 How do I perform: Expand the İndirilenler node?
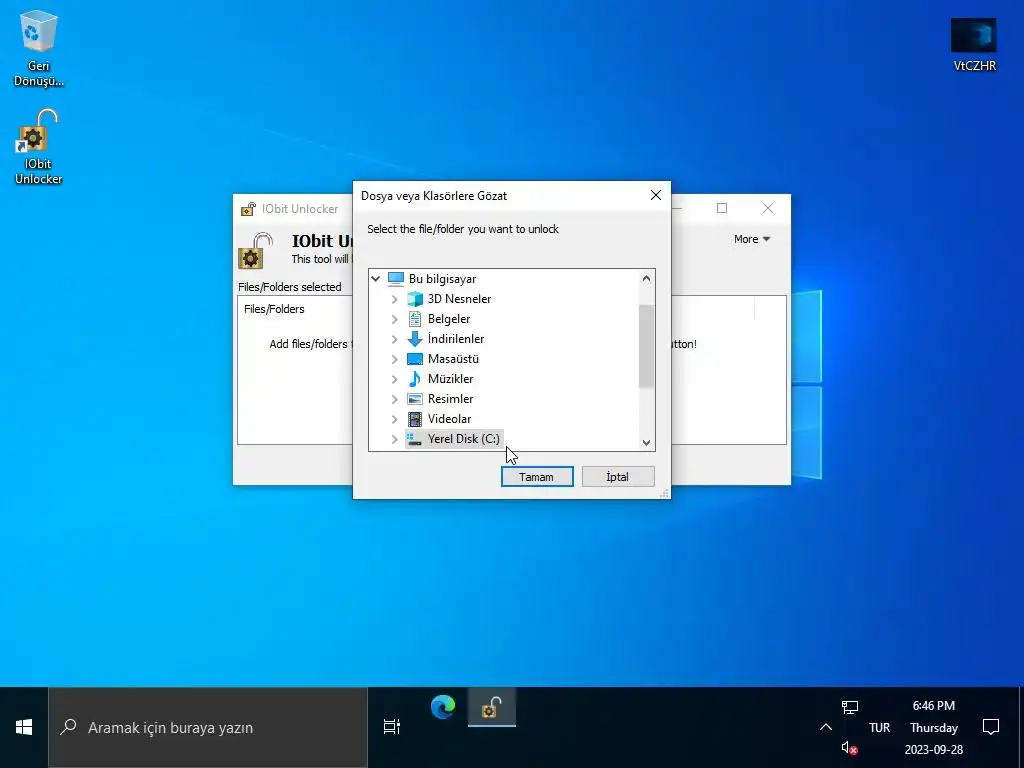[x=394, y=339]
